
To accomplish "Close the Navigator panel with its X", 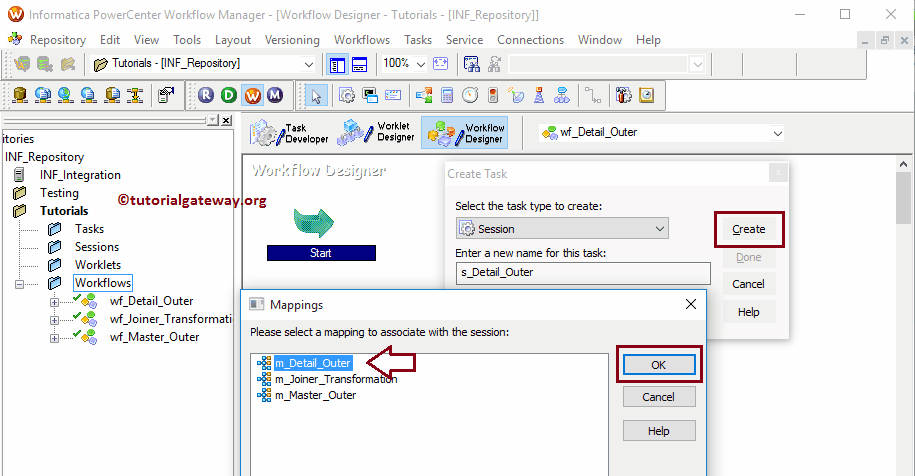I will click(x=226, y=120).
